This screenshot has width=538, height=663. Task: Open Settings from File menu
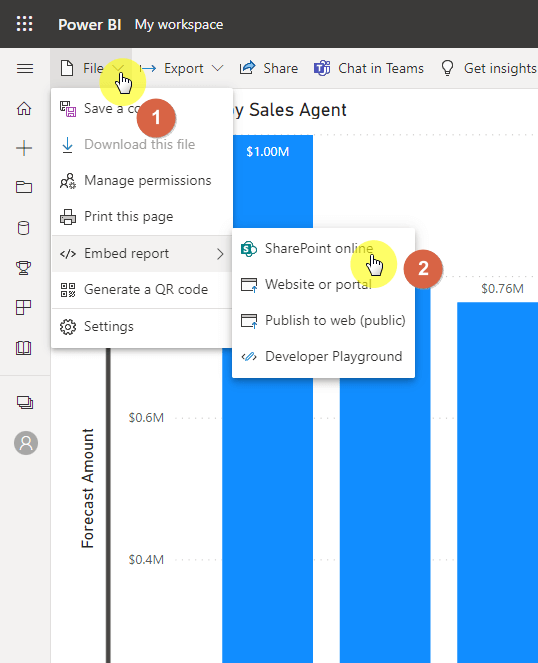pos(142,326)
